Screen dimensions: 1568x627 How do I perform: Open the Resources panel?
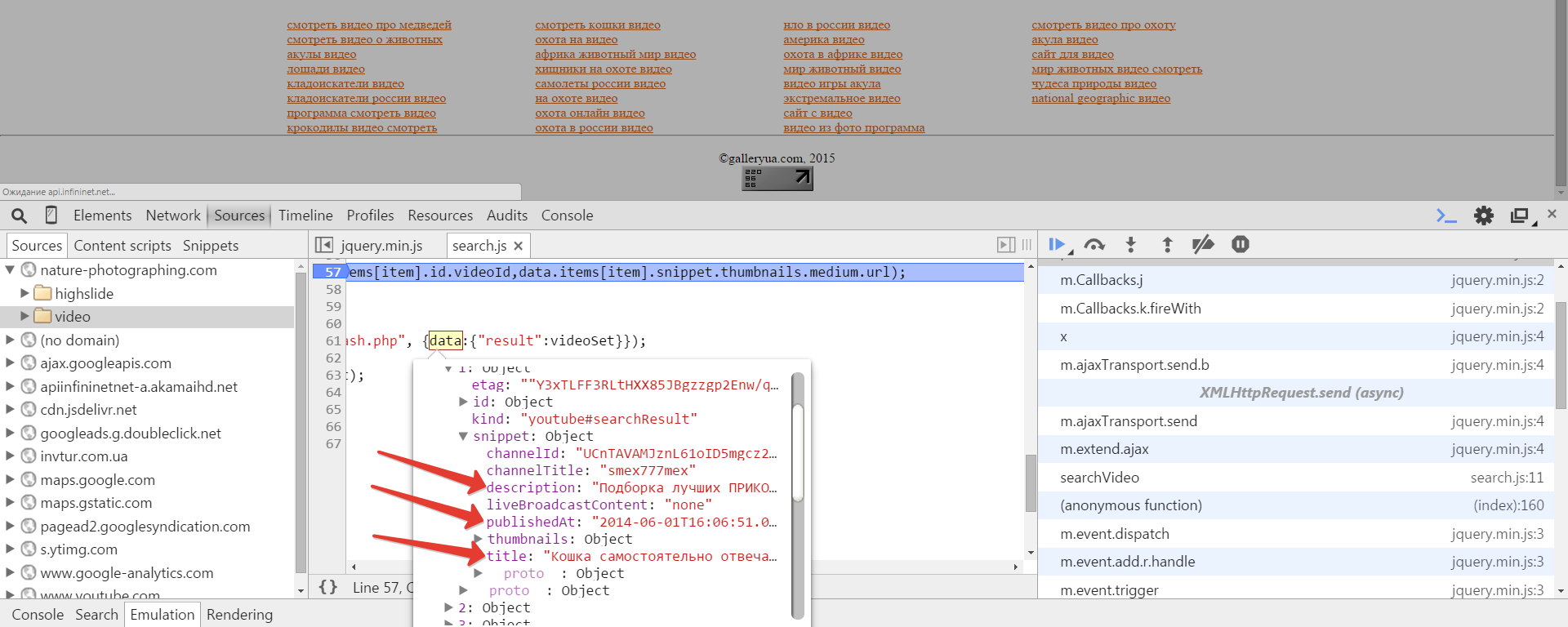[440, 216]
